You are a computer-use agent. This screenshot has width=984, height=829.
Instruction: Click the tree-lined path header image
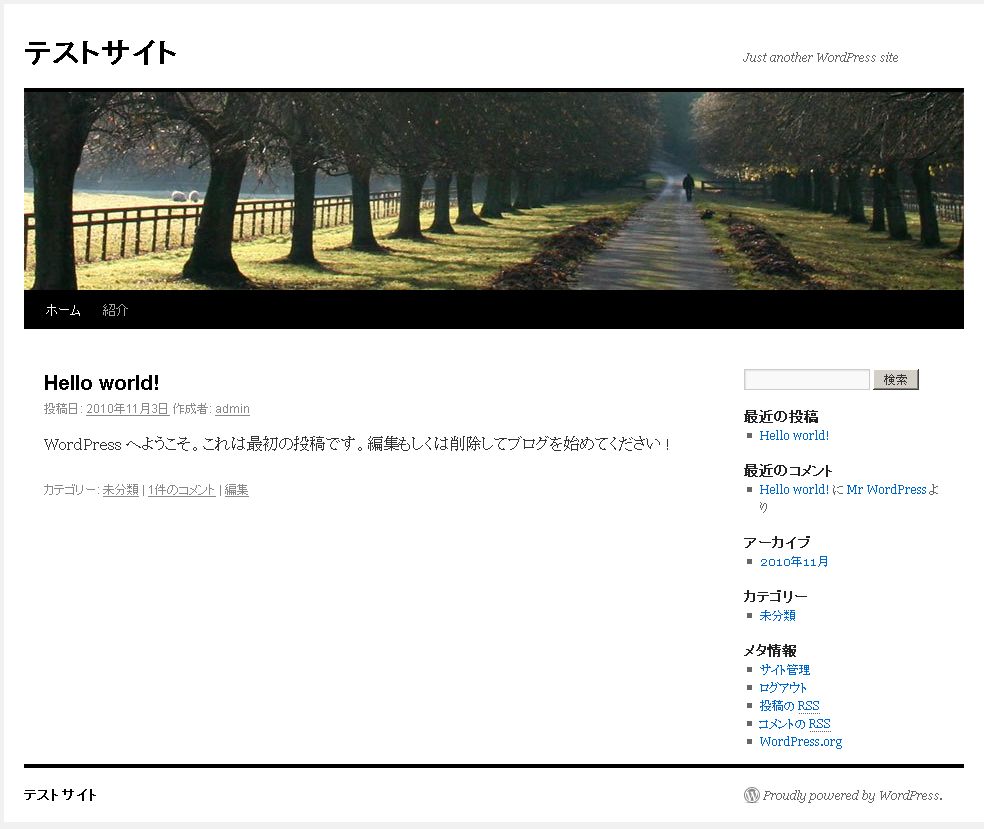click(494, 189)
